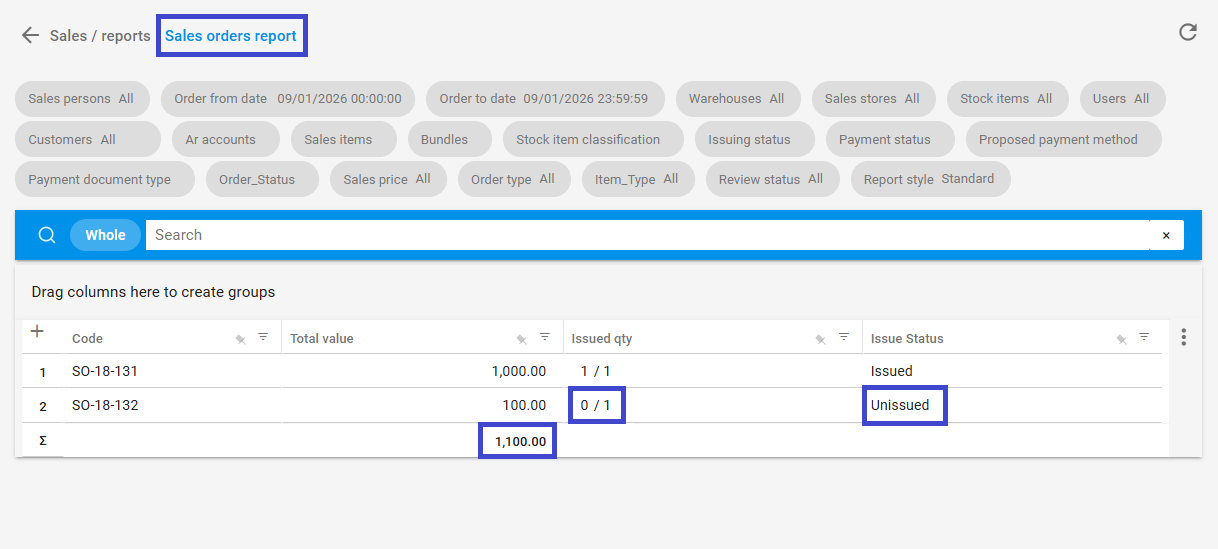Screen dimensions: 1218x549
Task: Select the Issuing status filter chip
Action: coord(754,139)
